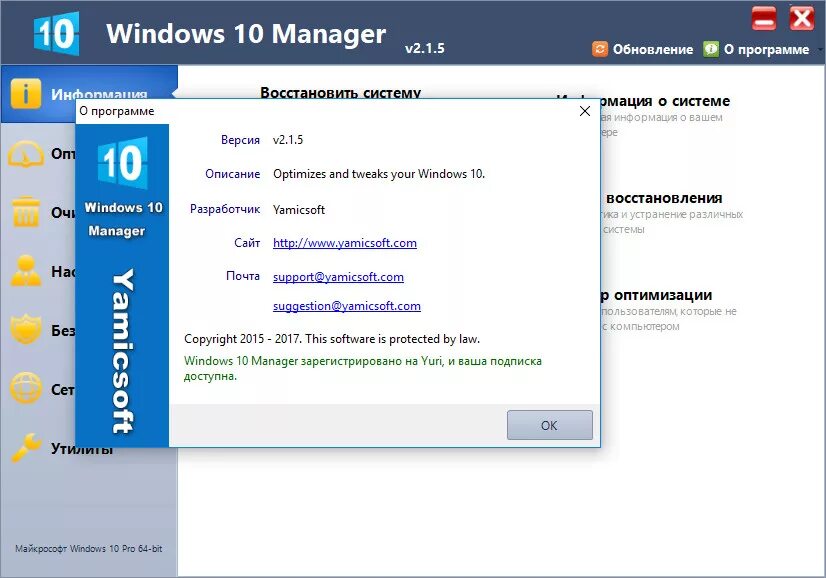Click the Разработчик label
This screenshot has width=826, height=578.
(x=225, y=209)
